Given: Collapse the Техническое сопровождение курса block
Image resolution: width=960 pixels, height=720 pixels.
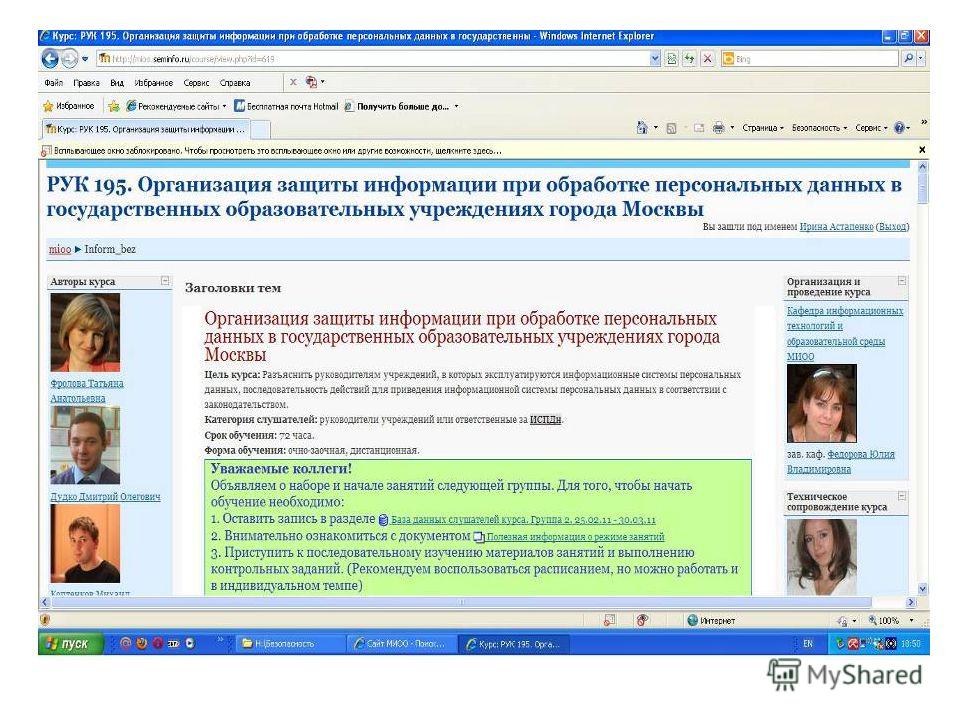Looking at the screenshot, I should click(x=902, y=496).
